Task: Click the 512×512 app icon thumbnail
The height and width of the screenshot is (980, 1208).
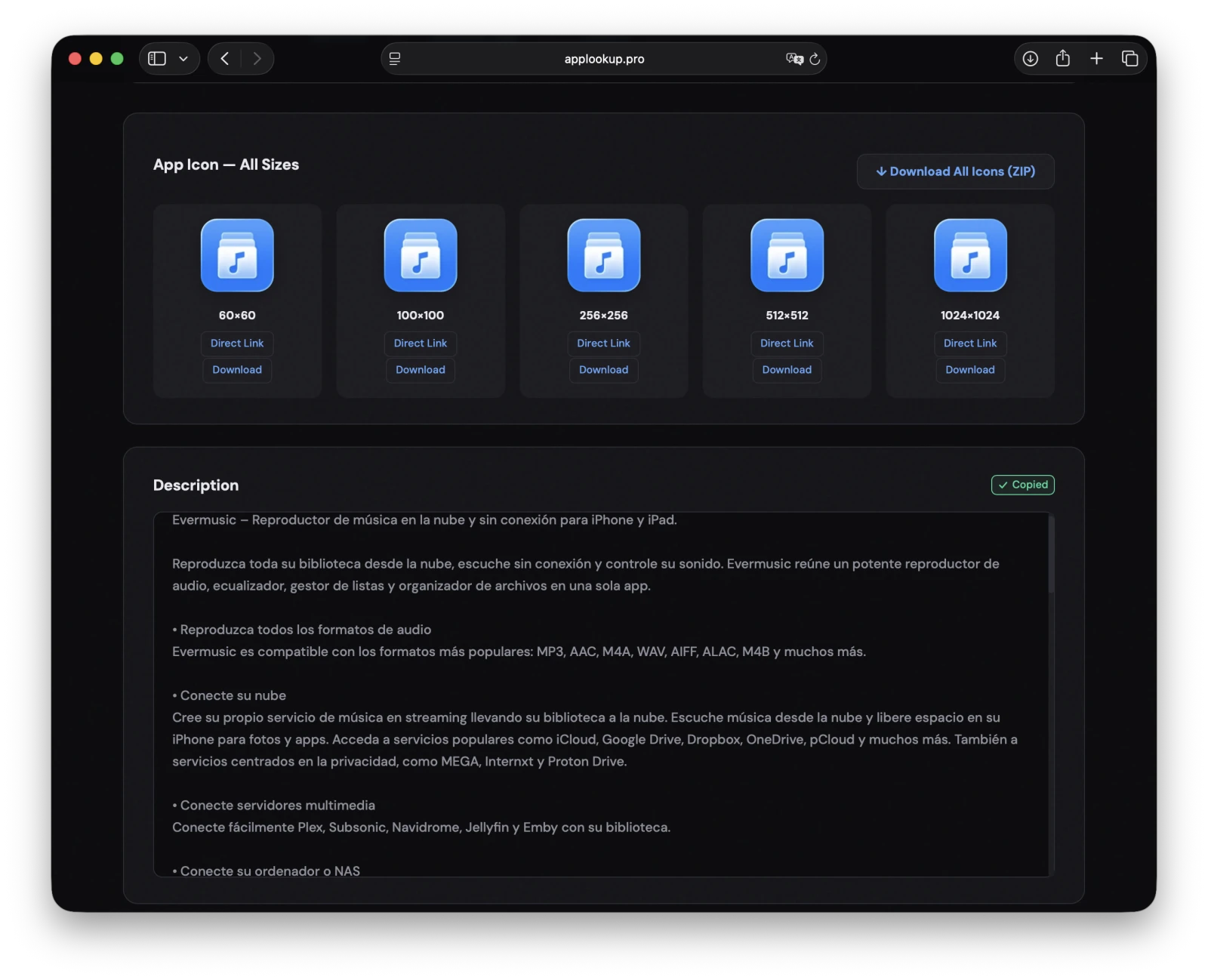Action: pyautogui.click(x=787, y=255)
